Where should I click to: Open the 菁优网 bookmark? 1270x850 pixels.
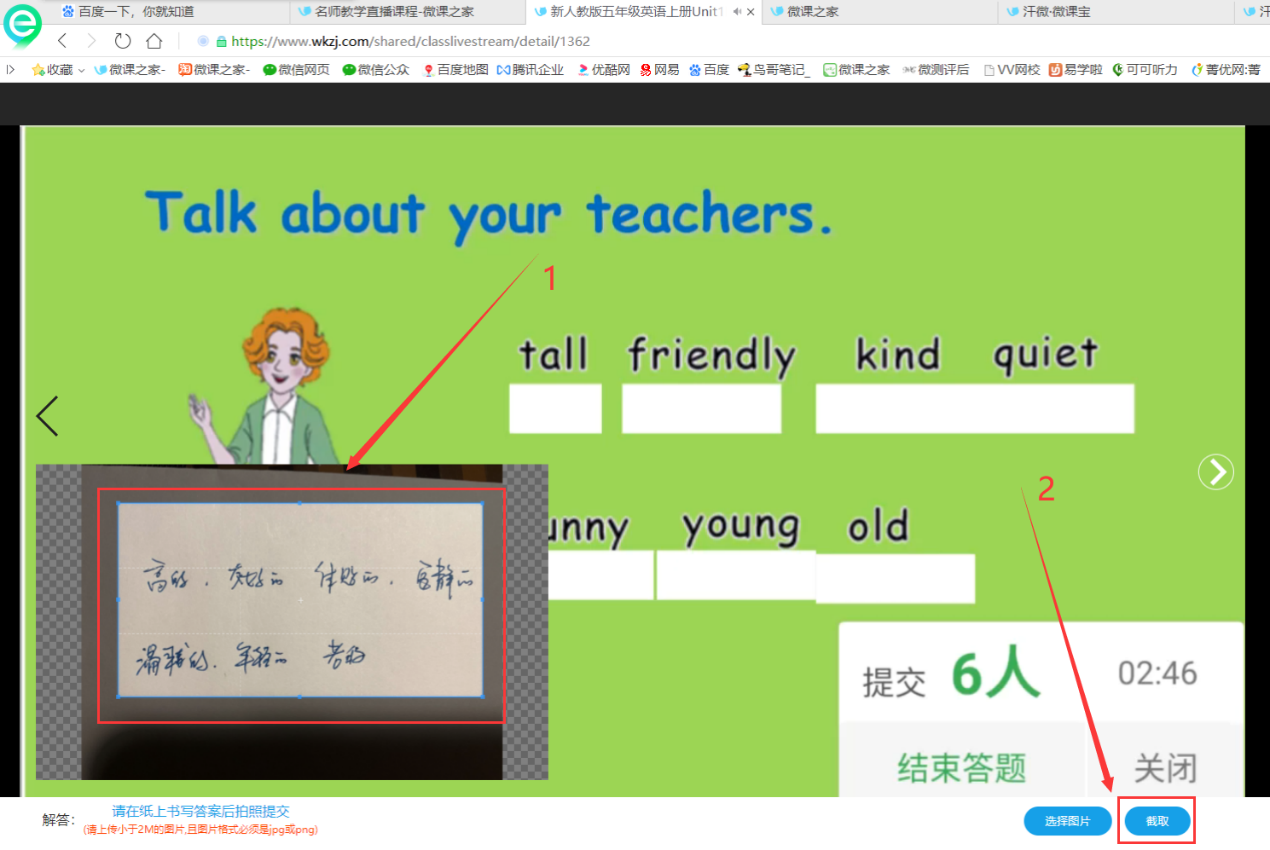coord(1226,69)
